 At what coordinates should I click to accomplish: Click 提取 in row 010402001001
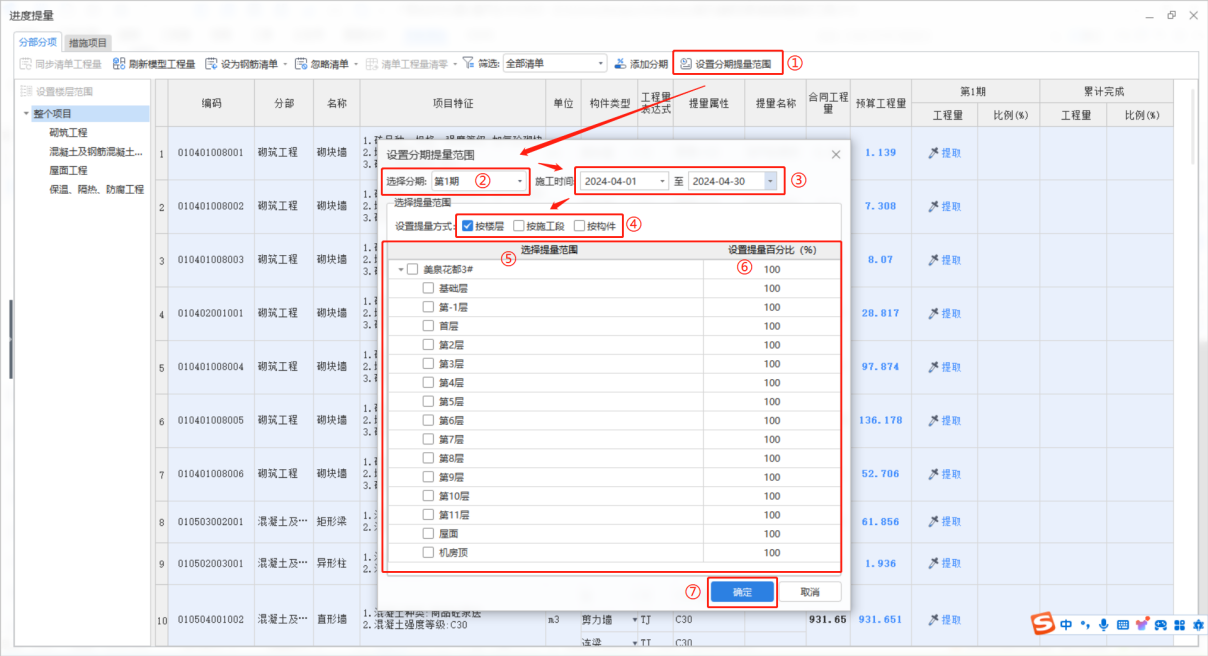pos(944,313)
